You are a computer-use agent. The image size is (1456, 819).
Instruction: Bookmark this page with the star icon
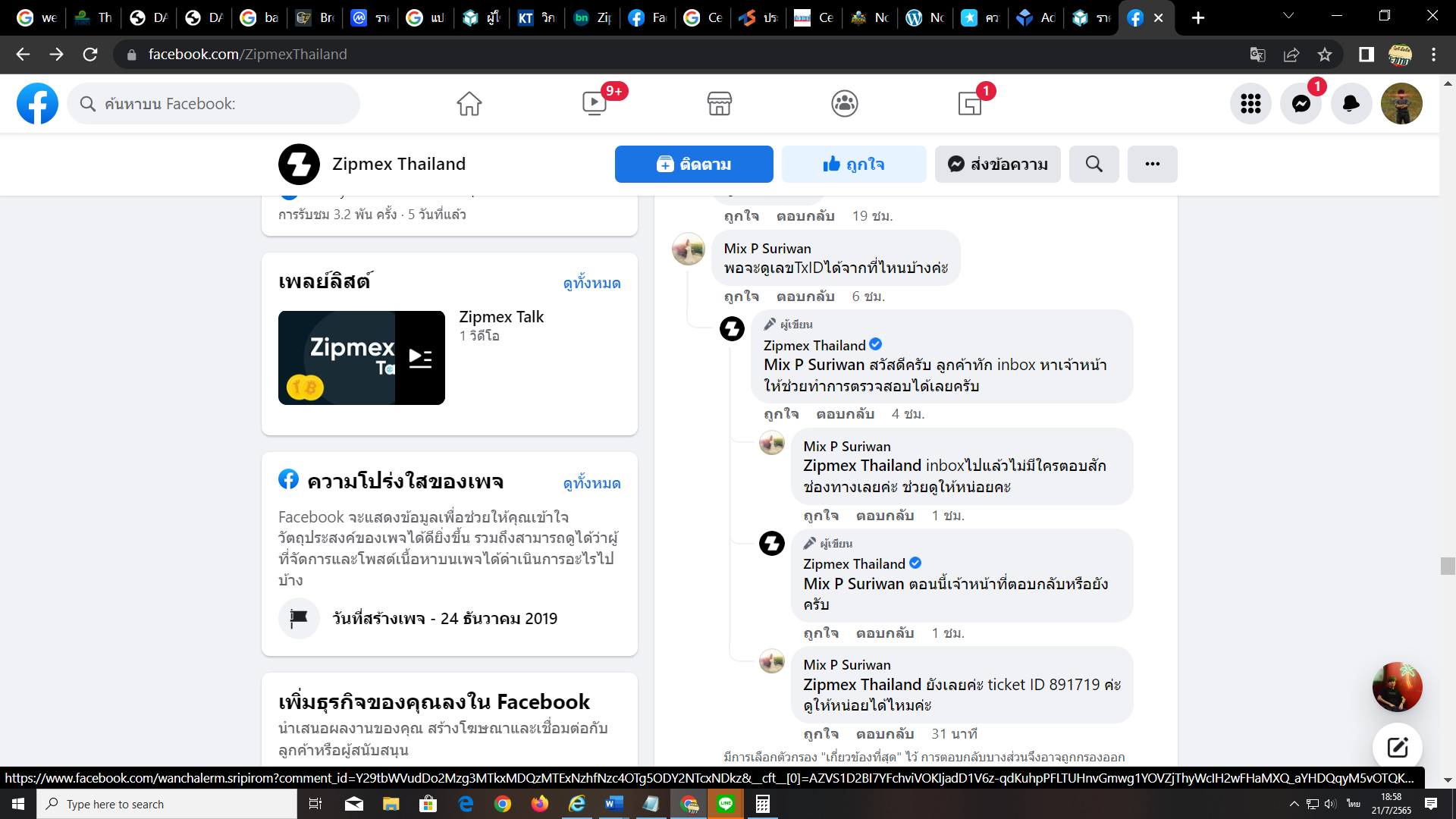pyautogui.click(x=1324, y=54)
